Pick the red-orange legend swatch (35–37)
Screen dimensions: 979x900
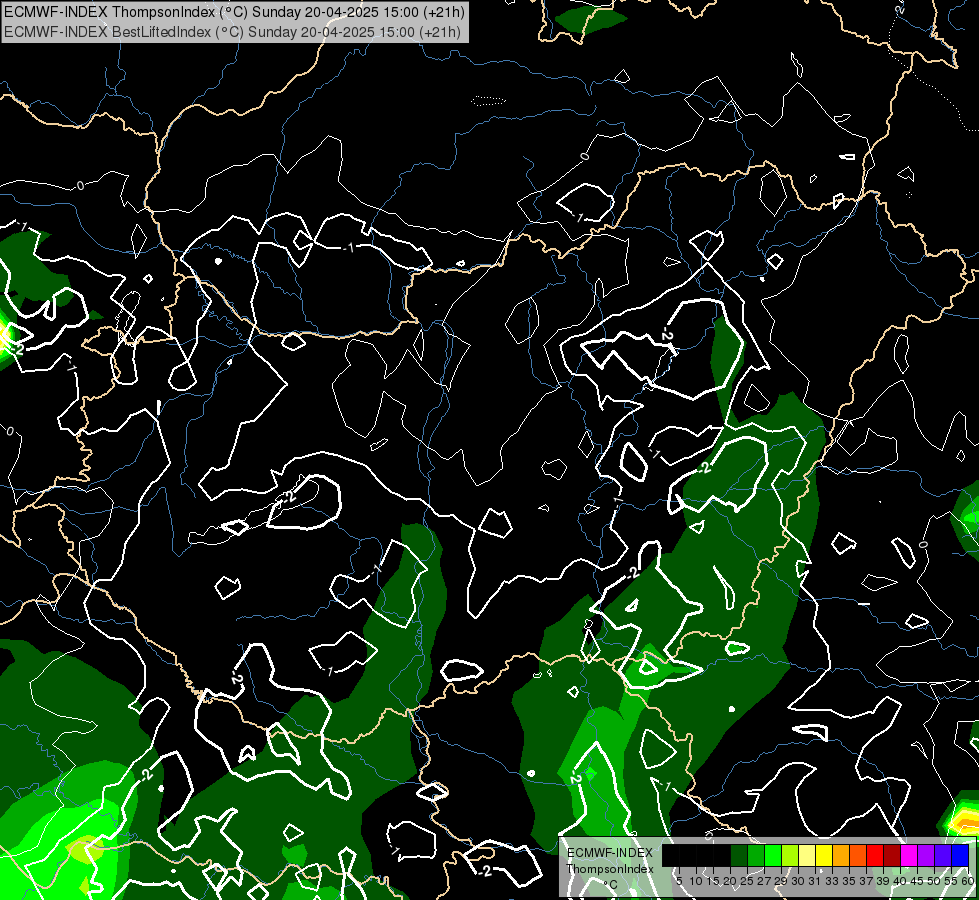[858, 855]
